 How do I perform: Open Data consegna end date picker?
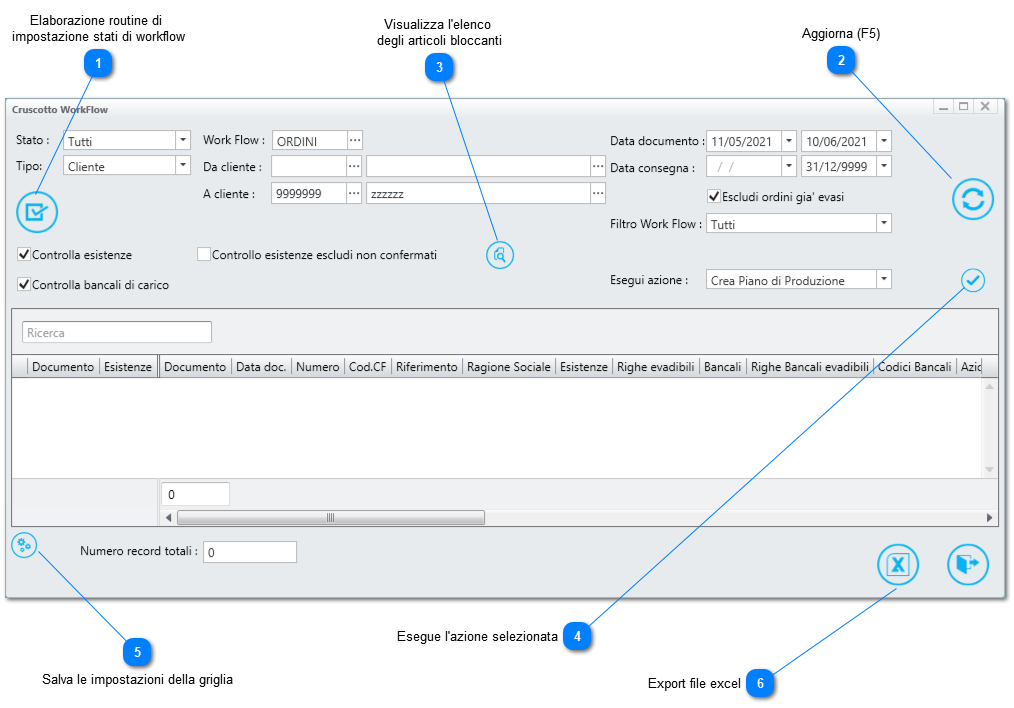click(884, 166)
